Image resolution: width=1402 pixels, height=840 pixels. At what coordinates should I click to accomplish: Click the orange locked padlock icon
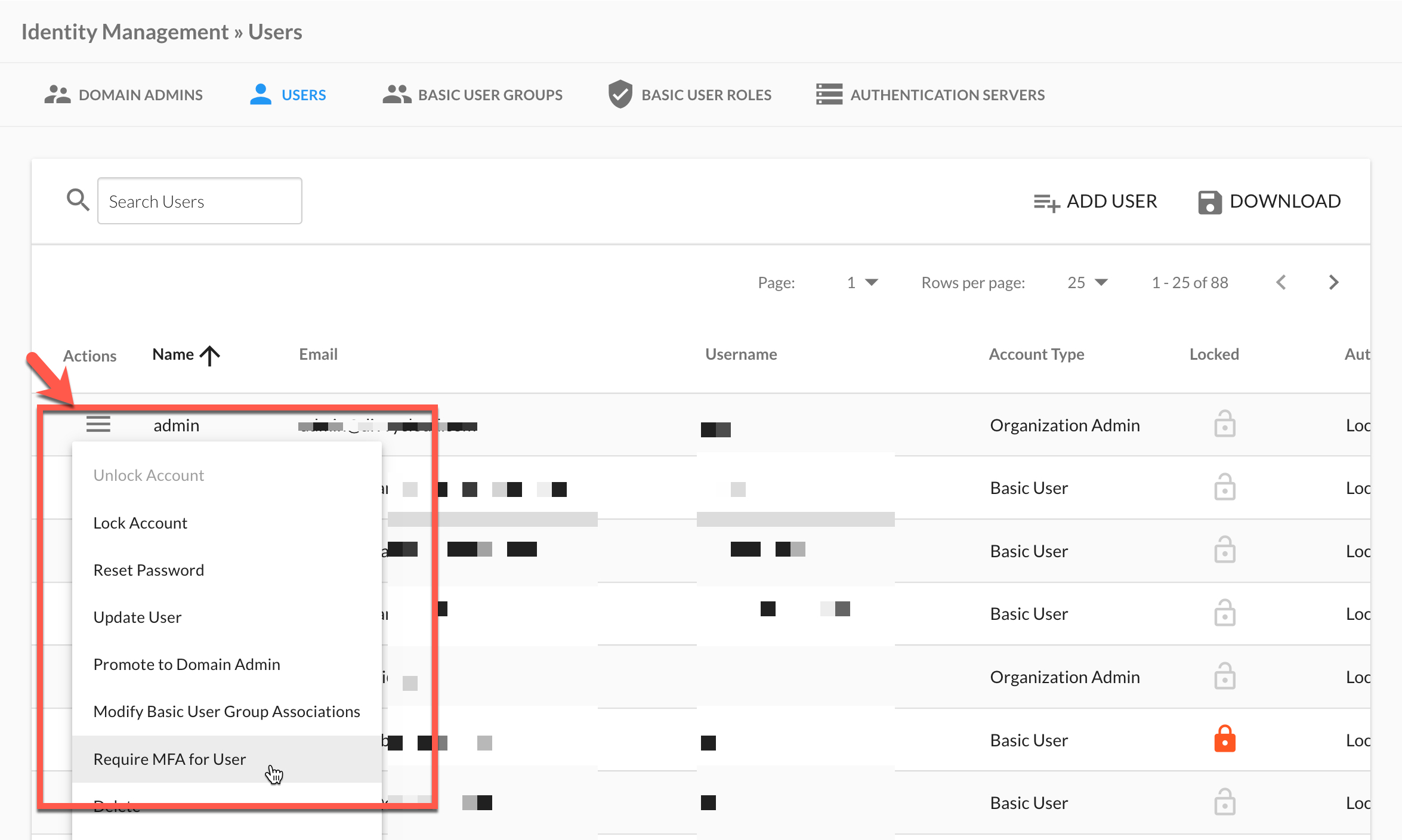(x=1224, y=739)
